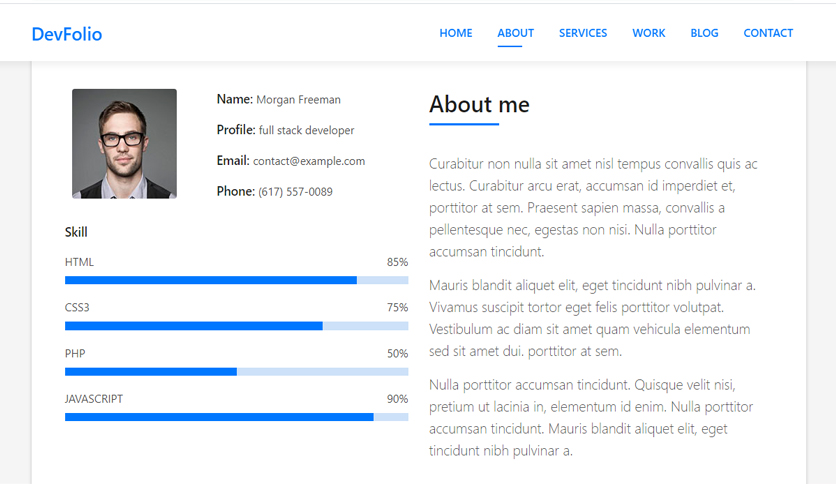Click the CSS3 skill progress bar
Image resolution: width=836 pixels, height=484 pixels.
237,326
